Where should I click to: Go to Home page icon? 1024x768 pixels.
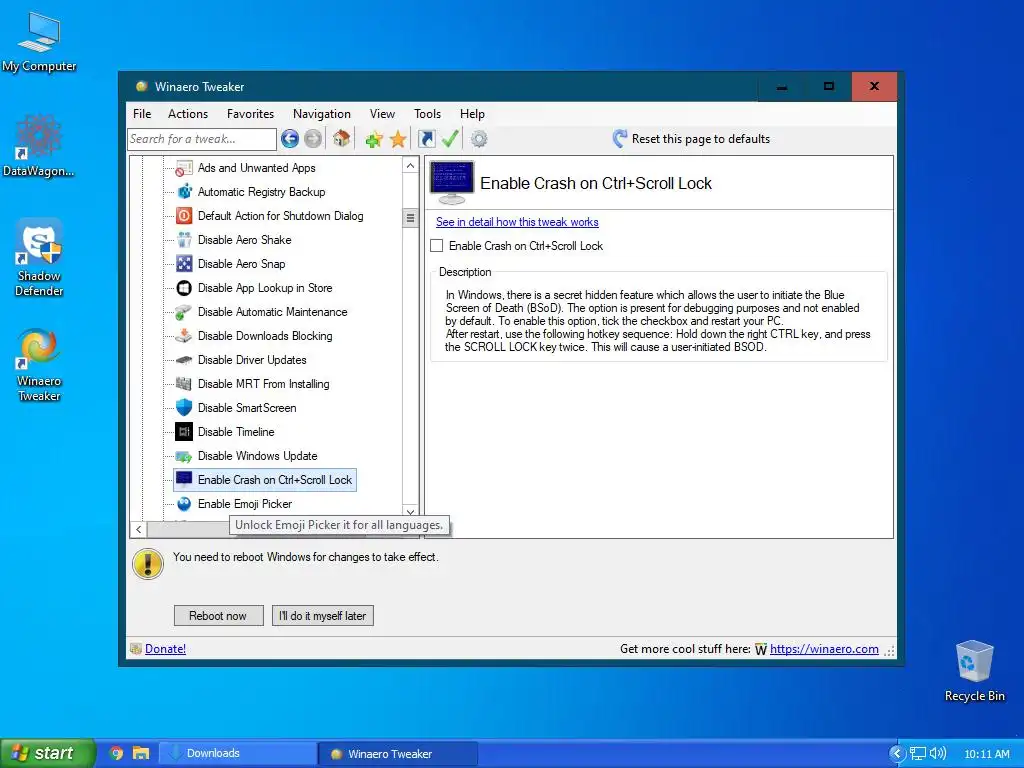coord(341,138)
